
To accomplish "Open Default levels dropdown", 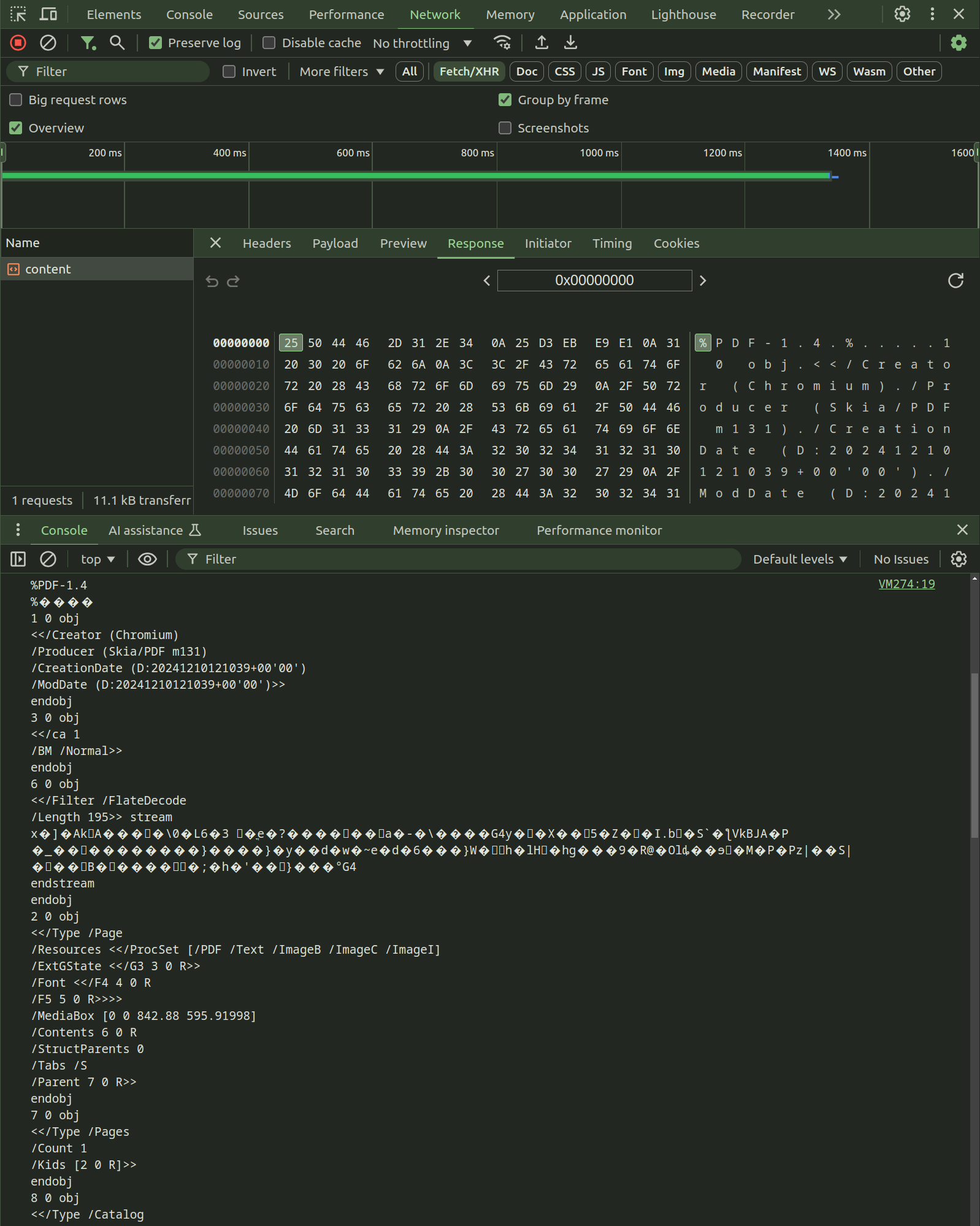I will [800, 559].
